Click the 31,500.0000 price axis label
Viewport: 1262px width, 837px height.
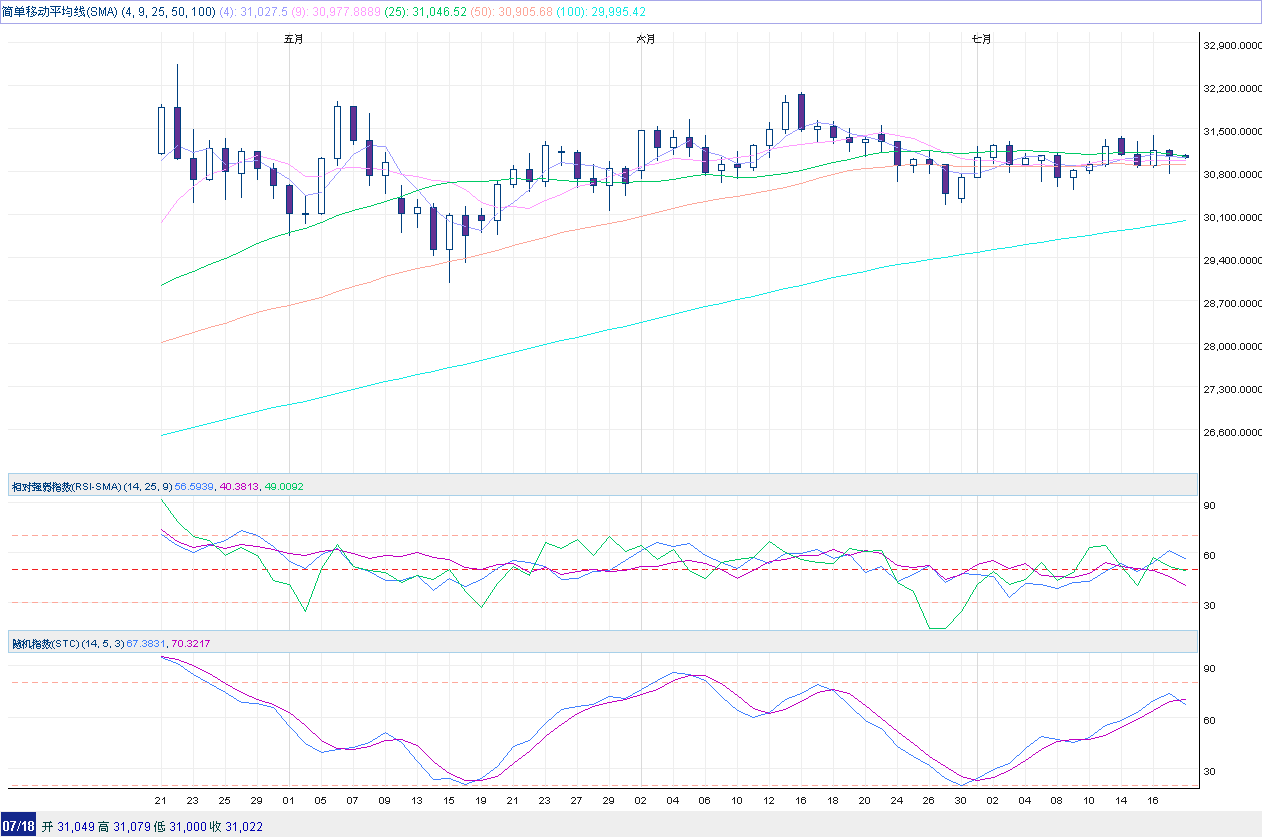coord(1232,131)
